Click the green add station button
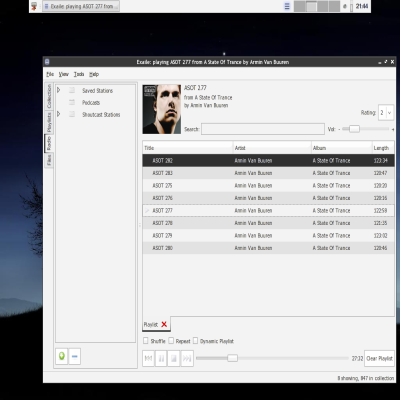This screenshot has width=400, height=400. coord(62,356)
